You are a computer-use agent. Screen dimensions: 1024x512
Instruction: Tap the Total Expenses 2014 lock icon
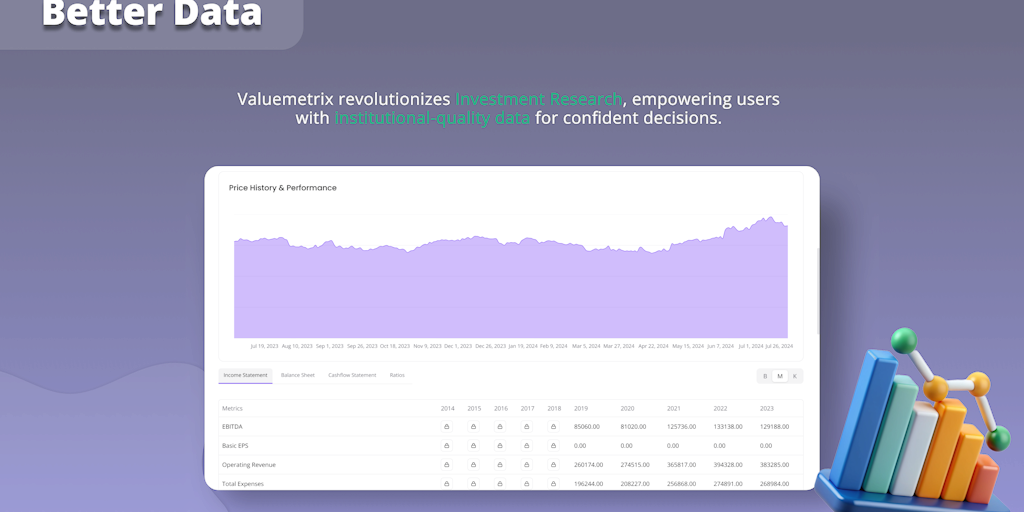447,484
